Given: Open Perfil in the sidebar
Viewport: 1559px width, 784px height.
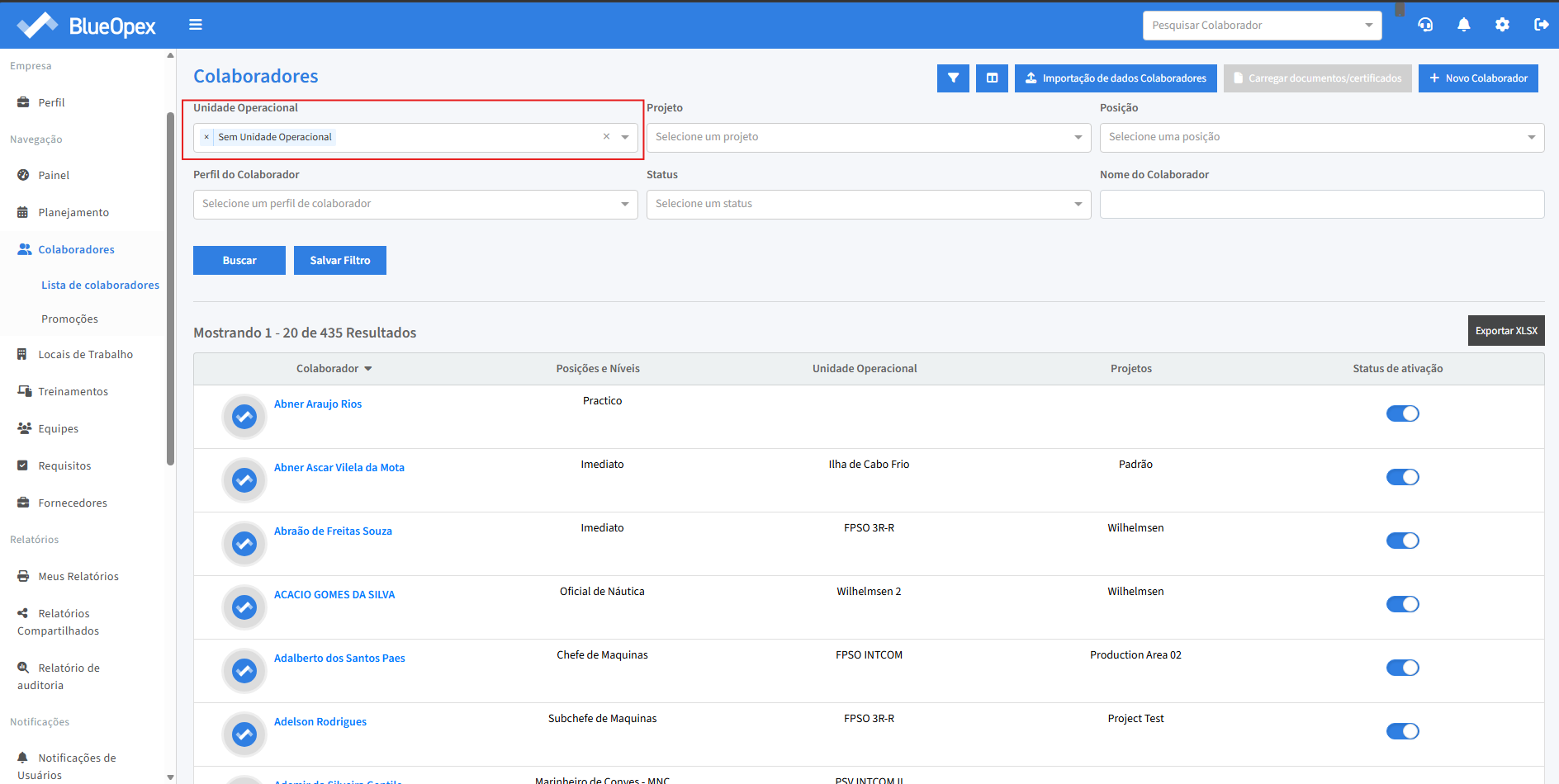Looking at the screenshot, I should 51,102.
